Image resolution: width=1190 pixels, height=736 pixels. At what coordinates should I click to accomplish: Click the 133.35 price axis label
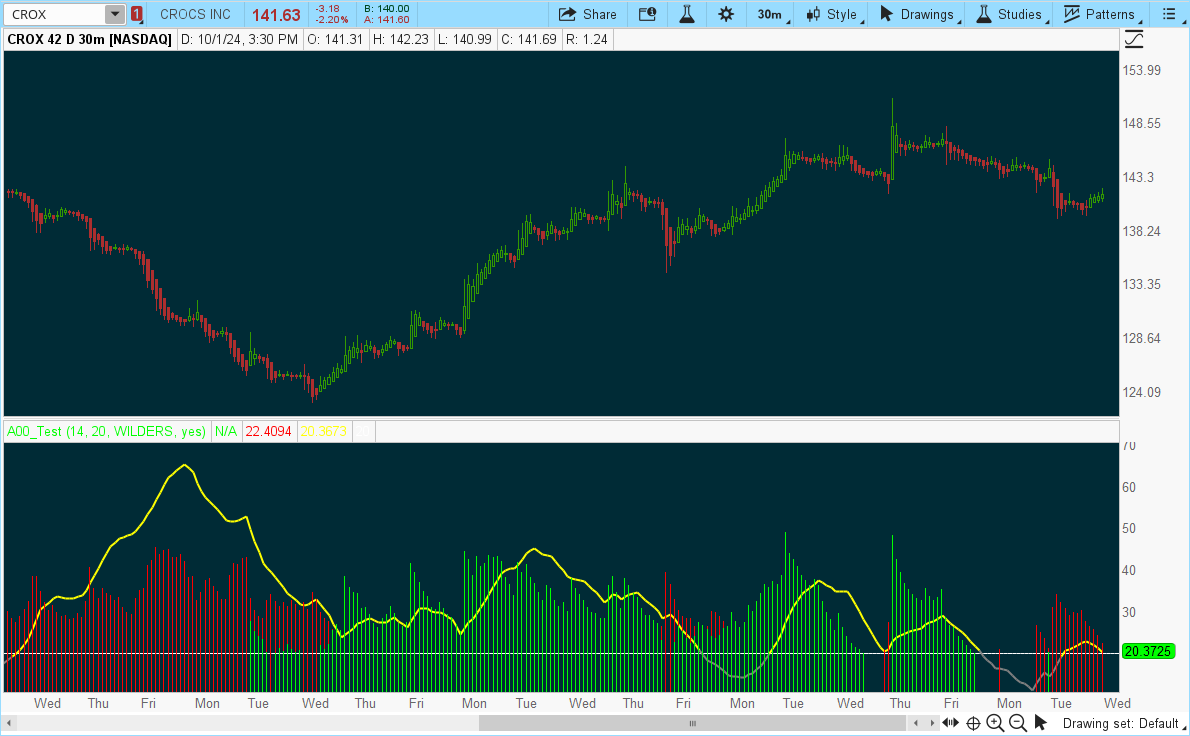tap(1141, 285)
